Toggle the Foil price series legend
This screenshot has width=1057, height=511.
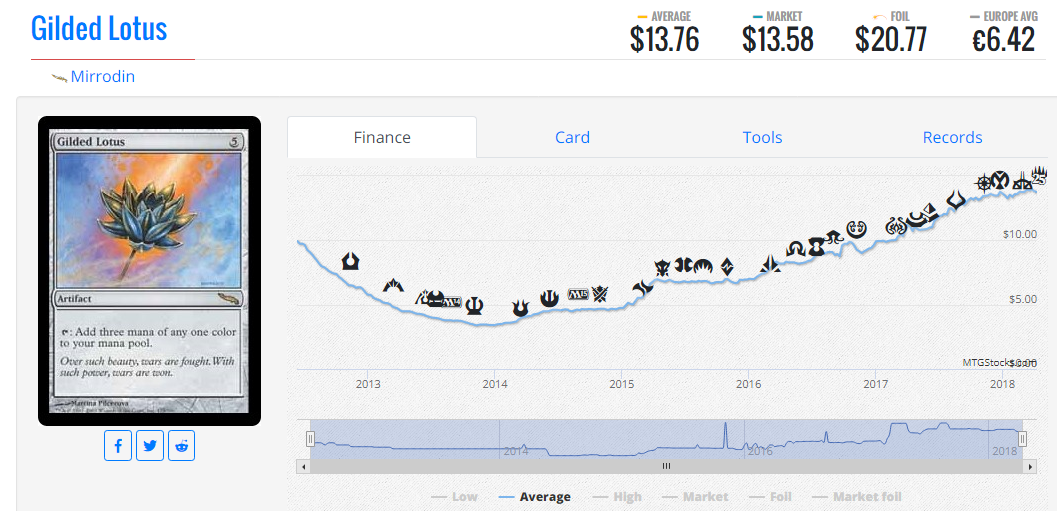click(770, 497)
